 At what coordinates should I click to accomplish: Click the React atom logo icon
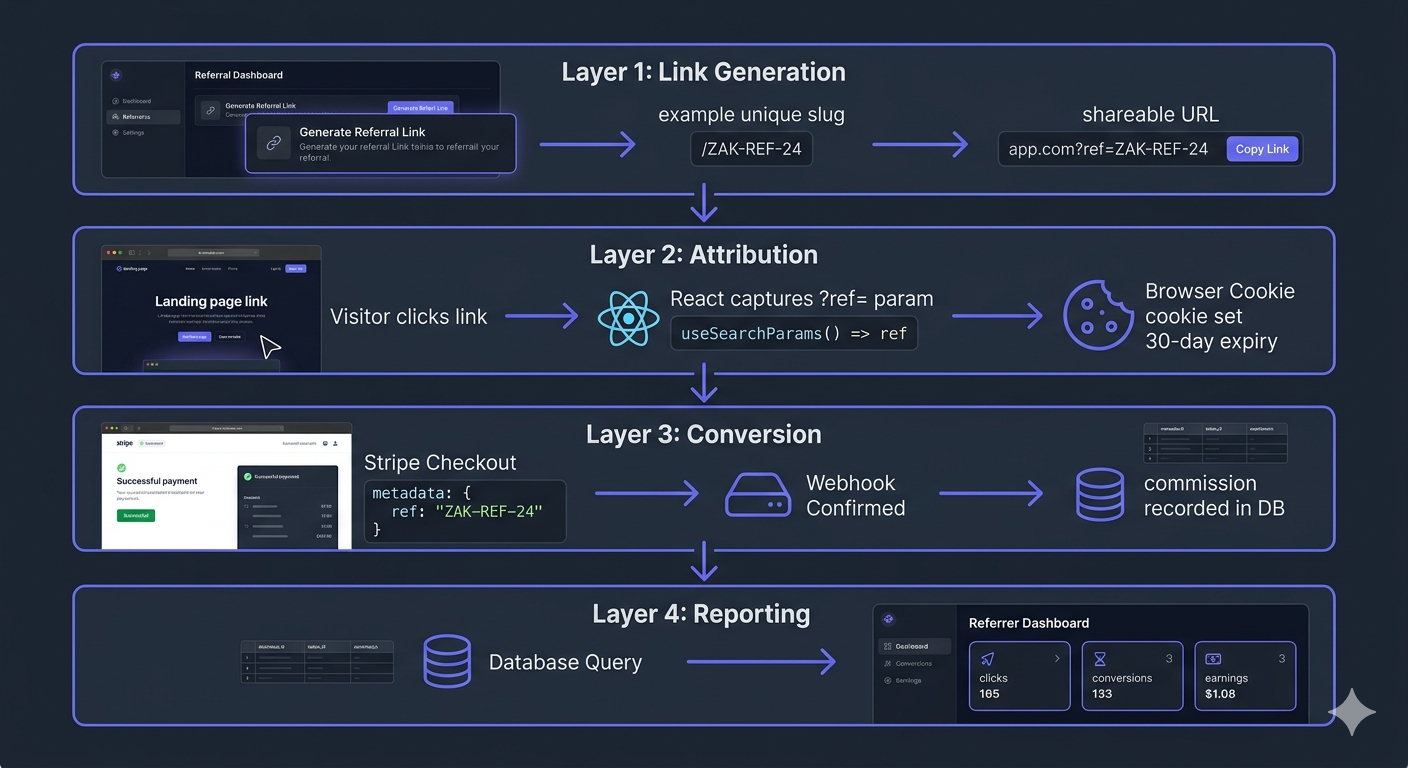click(628, 318)
